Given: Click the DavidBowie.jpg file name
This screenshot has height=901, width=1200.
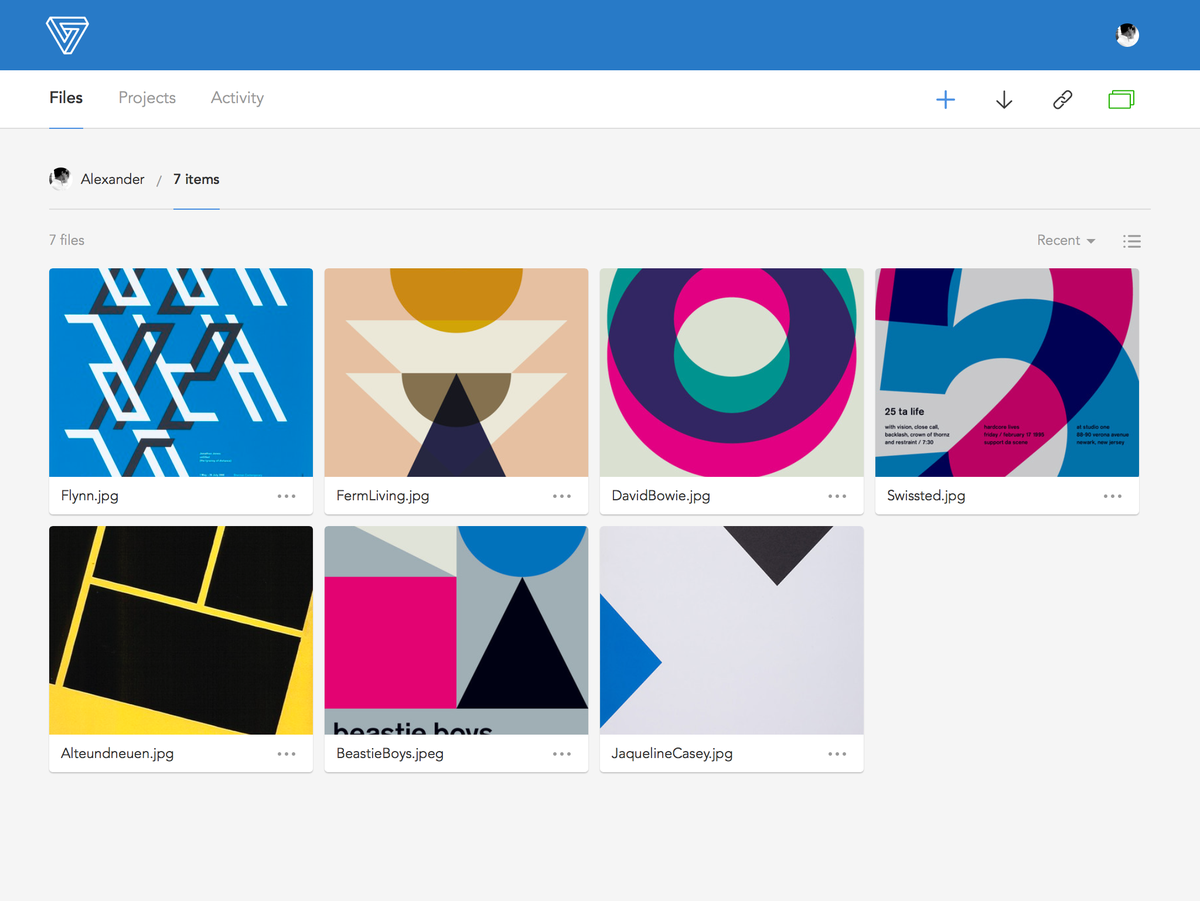Looking at the screenshot, I should pyautogui.click(x=661, y=496).
